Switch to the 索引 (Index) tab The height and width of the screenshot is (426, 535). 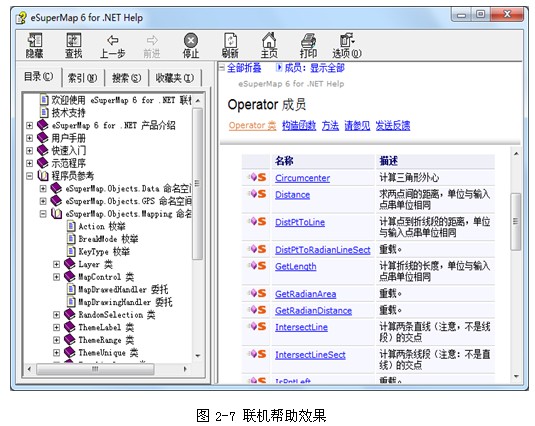[83, 78]
